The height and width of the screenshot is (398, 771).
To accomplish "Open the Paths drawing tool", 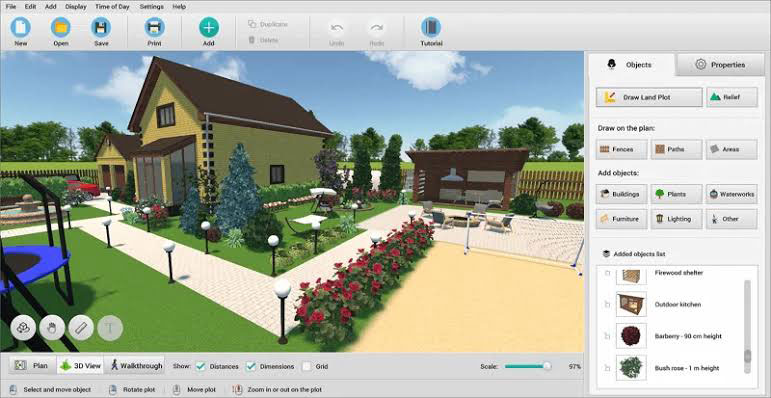I will point(677,149).
